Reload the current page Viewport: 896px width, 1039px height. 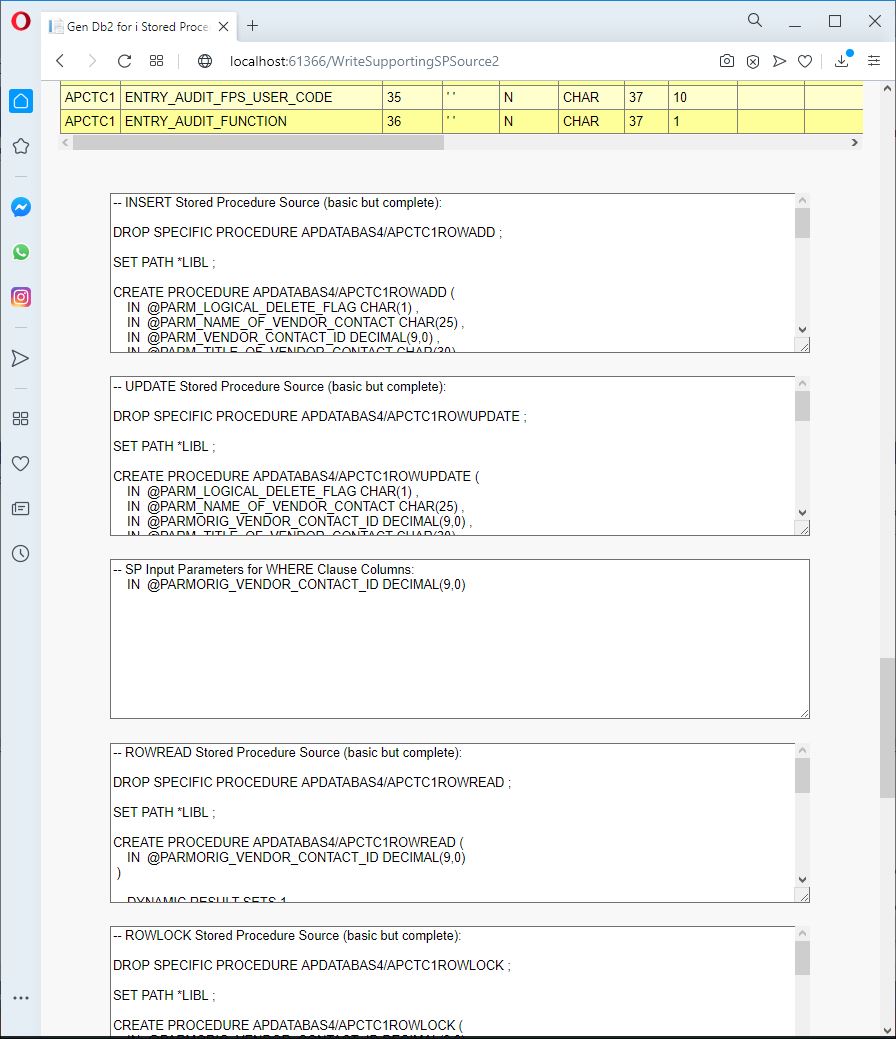pos(124,61)
